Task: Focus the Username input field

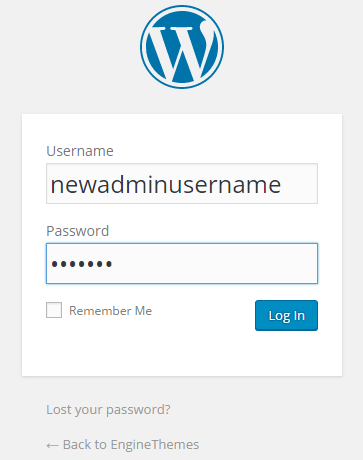Action: click(182, 183)
